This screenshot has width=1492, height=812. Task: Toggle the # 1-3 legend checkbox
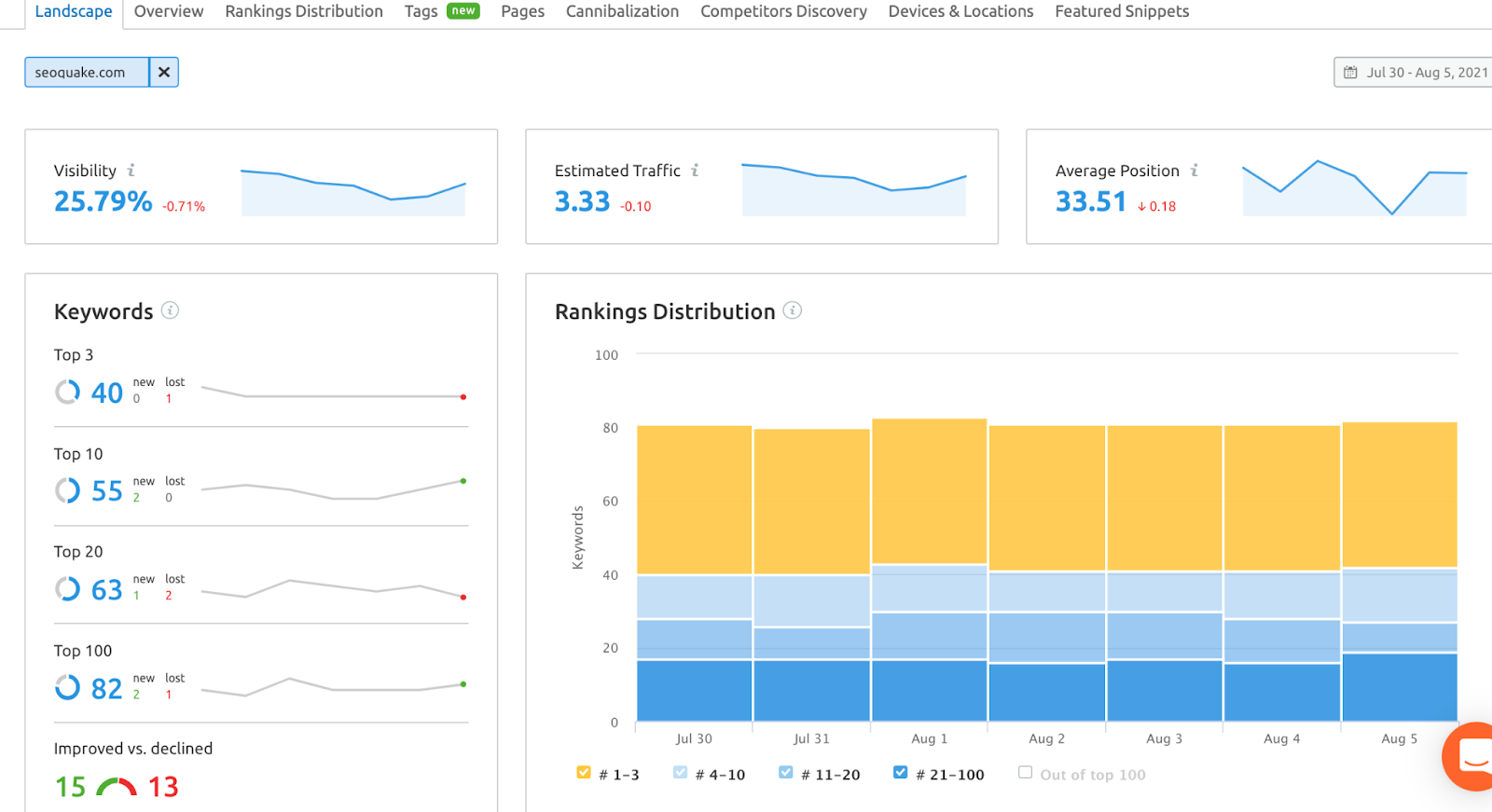(x=584, y=772)
